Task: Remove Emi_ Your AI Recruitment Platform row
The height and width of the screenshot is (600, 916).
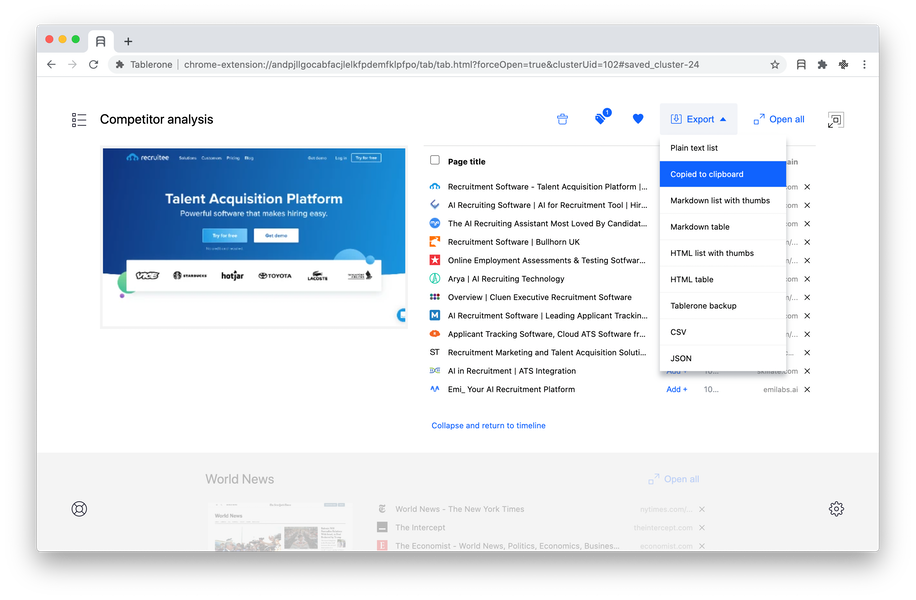Action: 807,390
